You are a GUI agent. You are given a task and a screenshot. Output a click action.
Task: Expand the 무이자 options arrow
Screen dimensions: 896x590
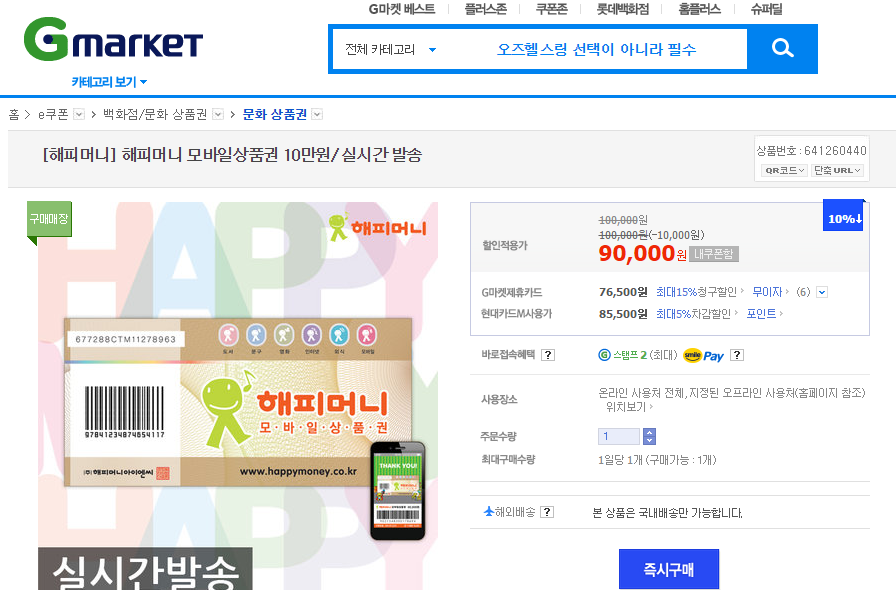tap(822, 292)
